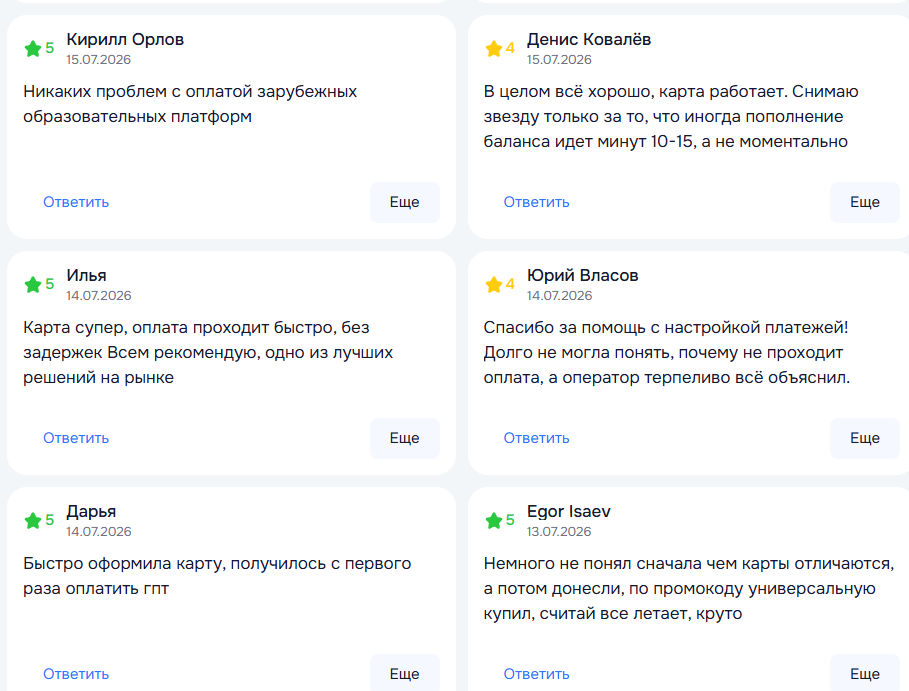The image size is (909, 691).
Task: Open the Еще menu on Юрий Власов's review
Action: click(865, 438)
